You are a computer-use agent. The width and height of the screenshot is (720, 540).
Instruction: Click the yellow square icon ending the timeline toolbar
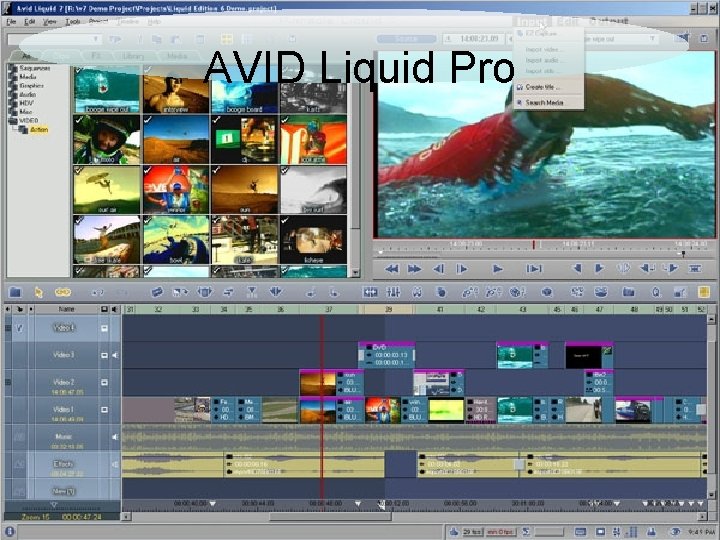(703, 292)
